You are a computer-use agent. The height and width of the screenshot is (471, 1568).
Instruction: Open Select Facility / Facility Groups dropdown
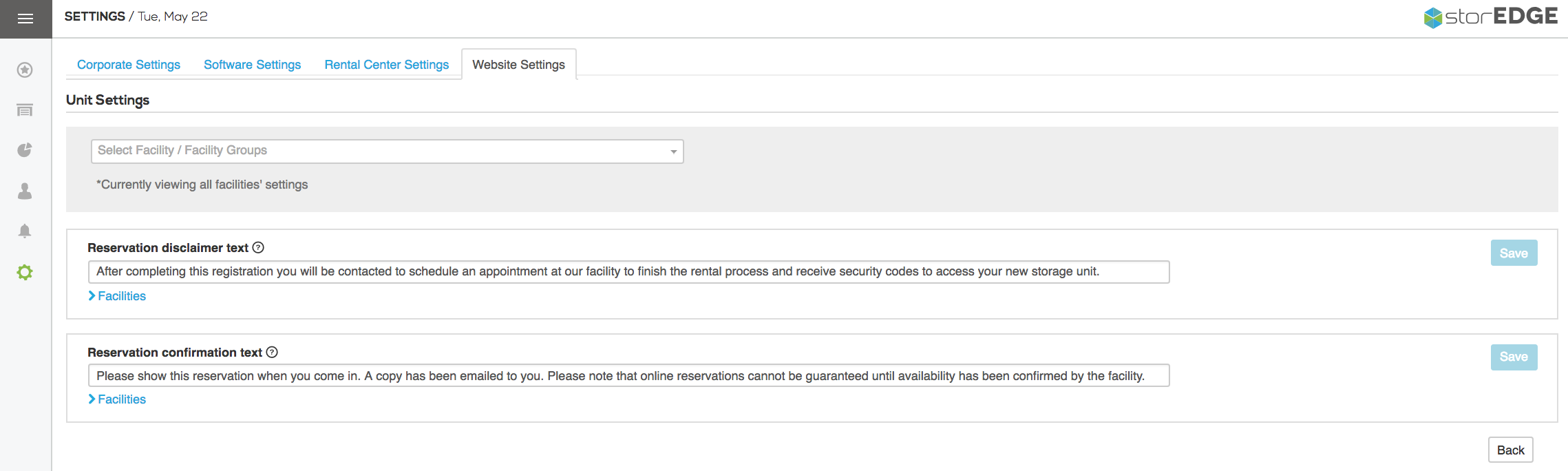point(387,151)
